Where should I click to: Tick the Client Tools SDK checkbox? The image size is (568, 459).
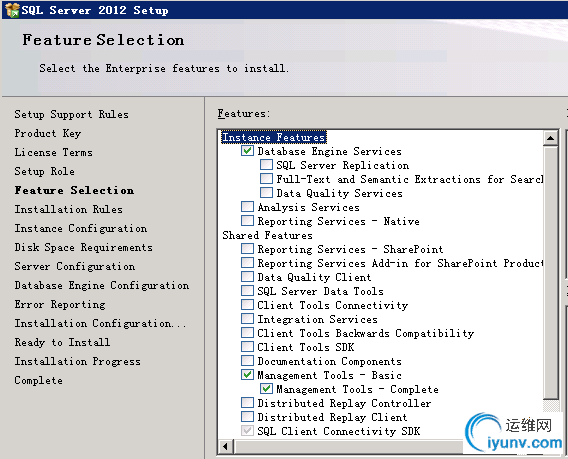(247, 347)
